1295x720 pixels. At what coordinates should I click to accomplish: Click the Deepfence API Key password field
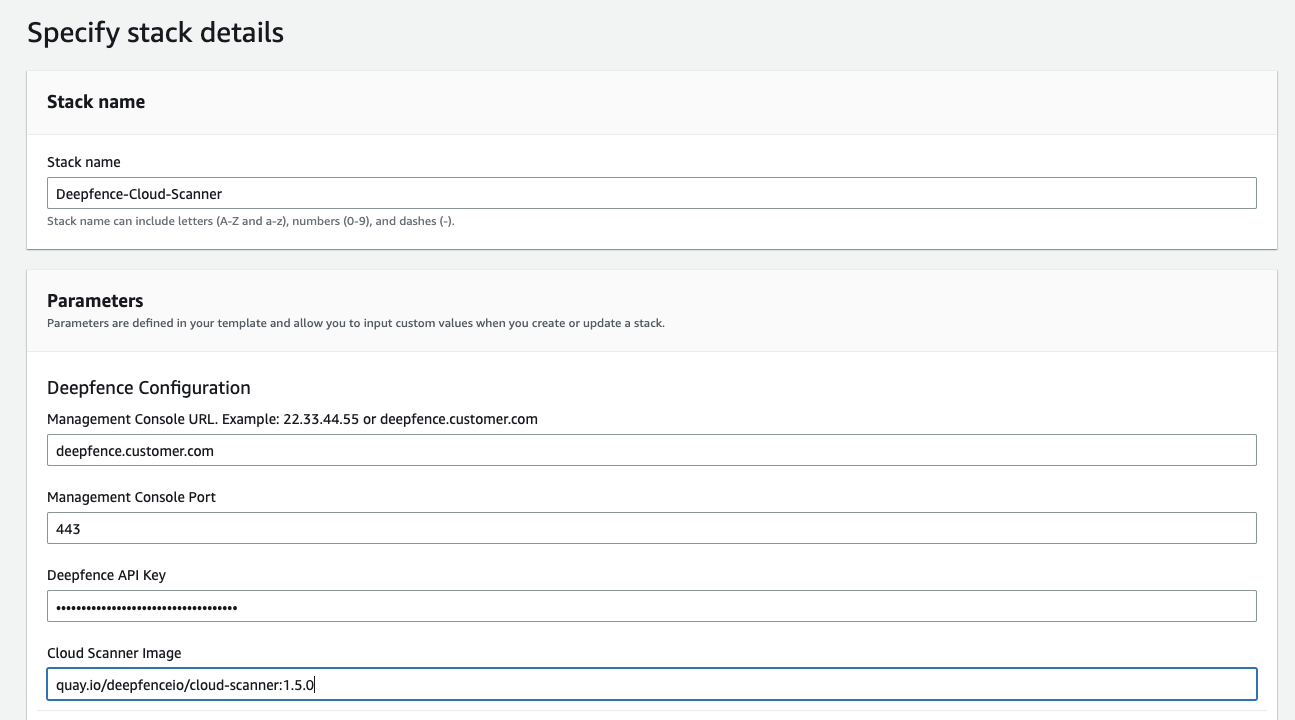(x=651, y=606)
